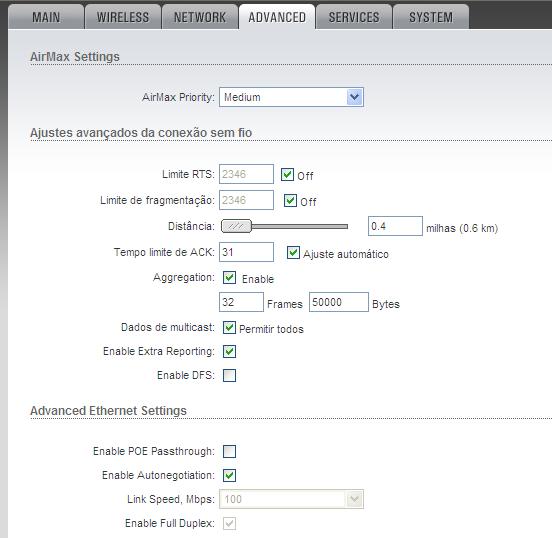The width and height of the screenshot is (552, 538).
Task: Click the Tempo limite de ACK field
Action: point(246,252)
